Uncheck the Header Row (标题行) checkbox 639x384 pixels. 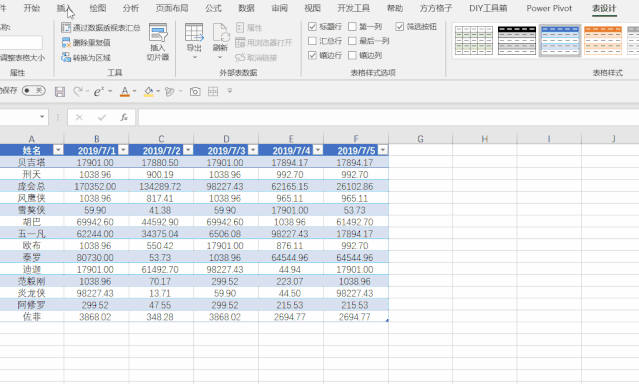[x=312, y=27]
